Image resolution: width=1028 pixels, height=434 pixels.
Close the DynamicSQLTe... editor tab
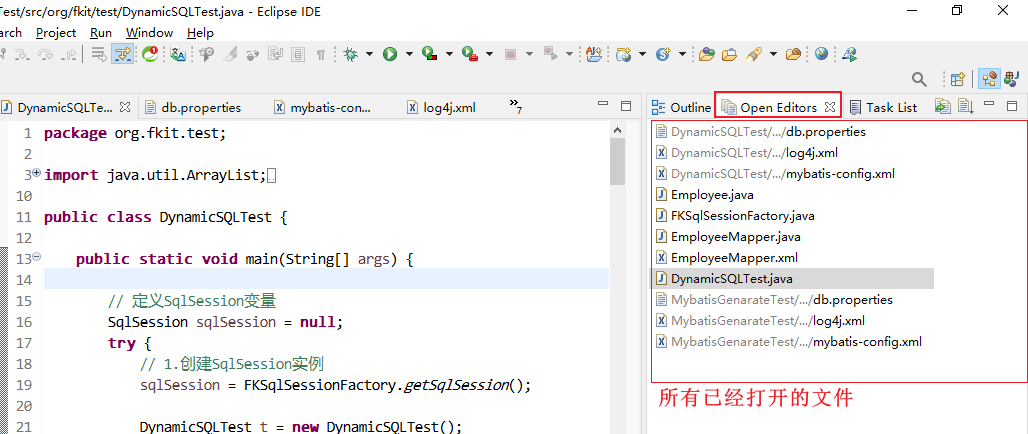tap(125, 106)
